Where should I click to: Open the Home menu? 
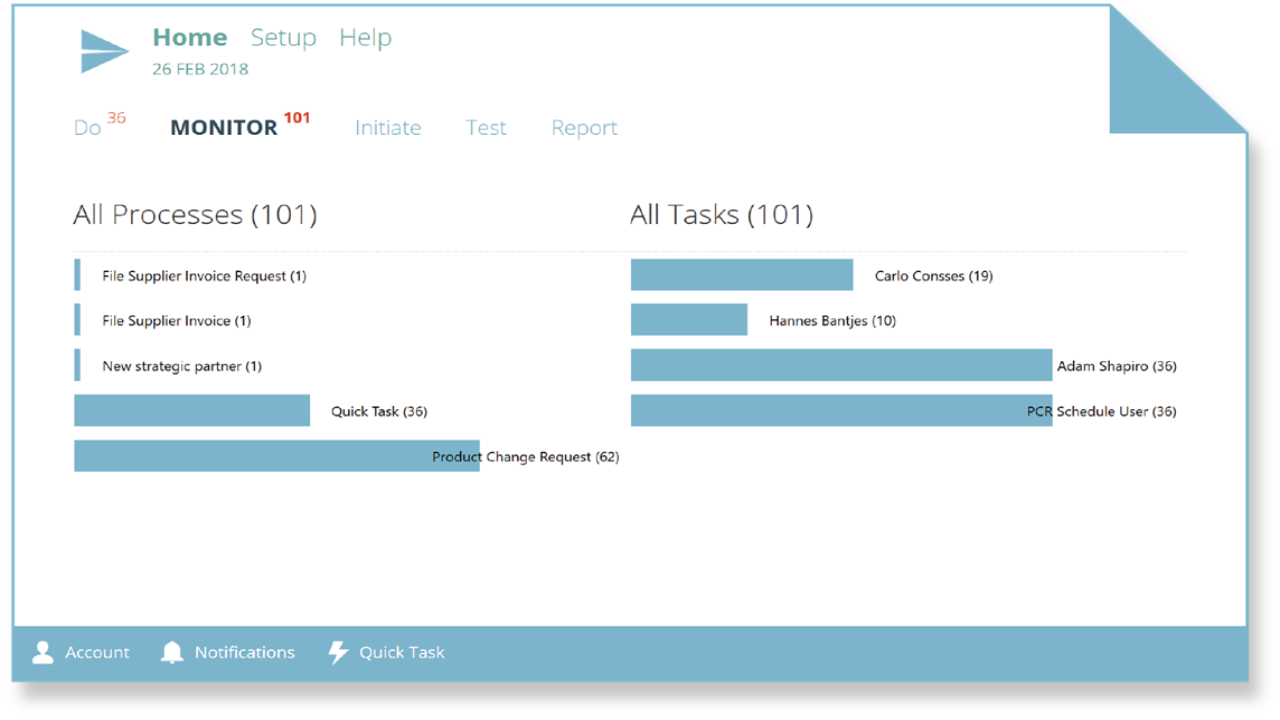[190, 37]
